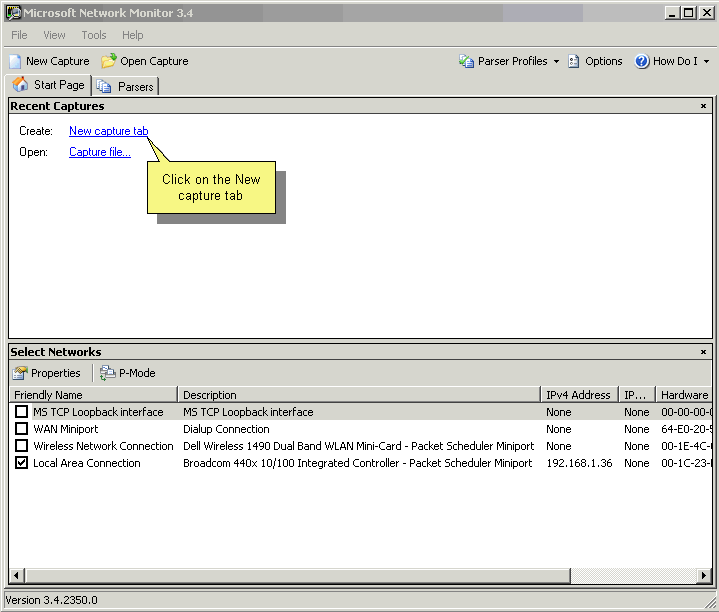Click the Properties button label
Screen dimensions: 719x612
tap(55, 373)
